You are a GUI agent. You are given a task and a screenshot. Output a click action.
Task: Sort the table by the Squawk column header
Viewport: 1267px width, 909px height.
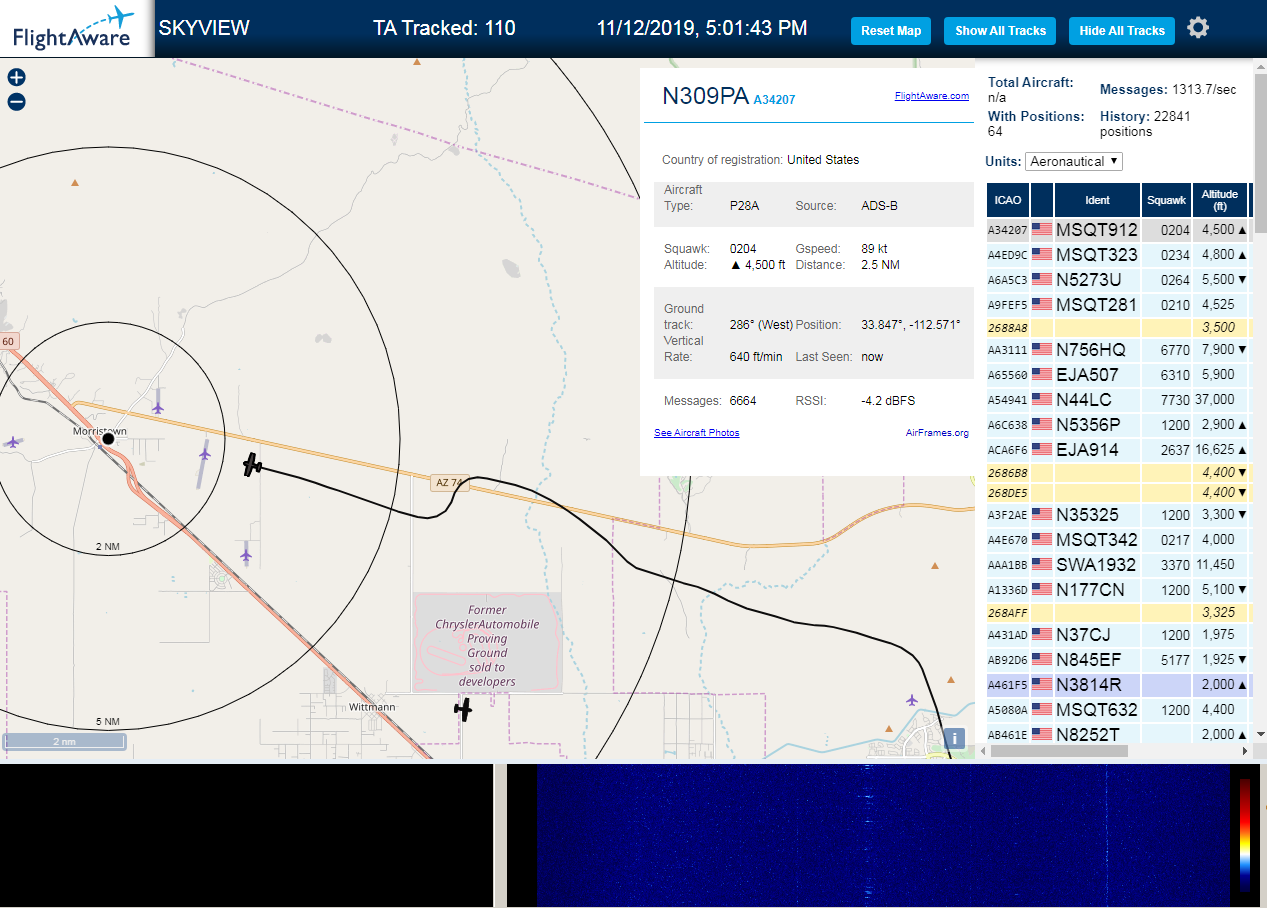(1167, 200)
